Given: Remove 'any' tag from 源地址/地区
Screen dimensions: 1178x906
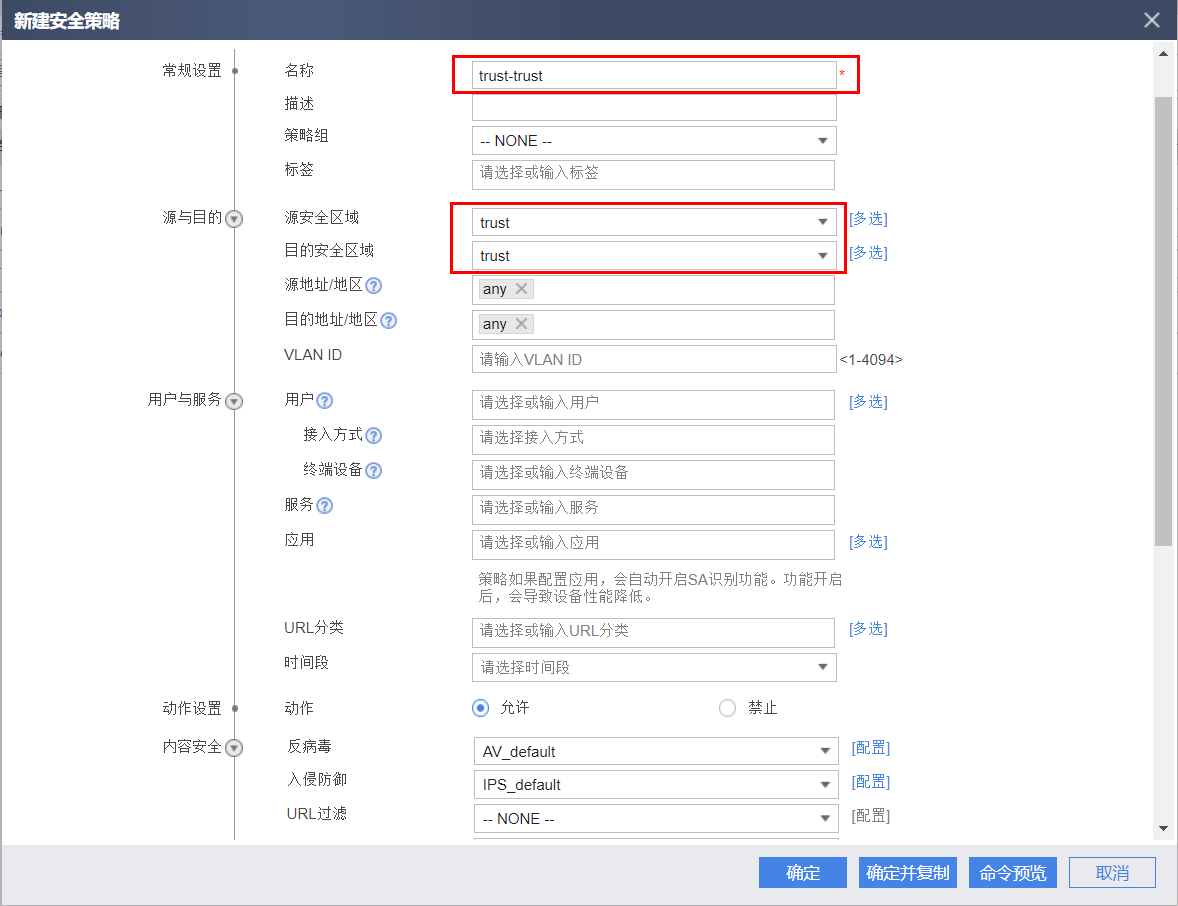Looking at the screenshot, I should pos(521,288).
